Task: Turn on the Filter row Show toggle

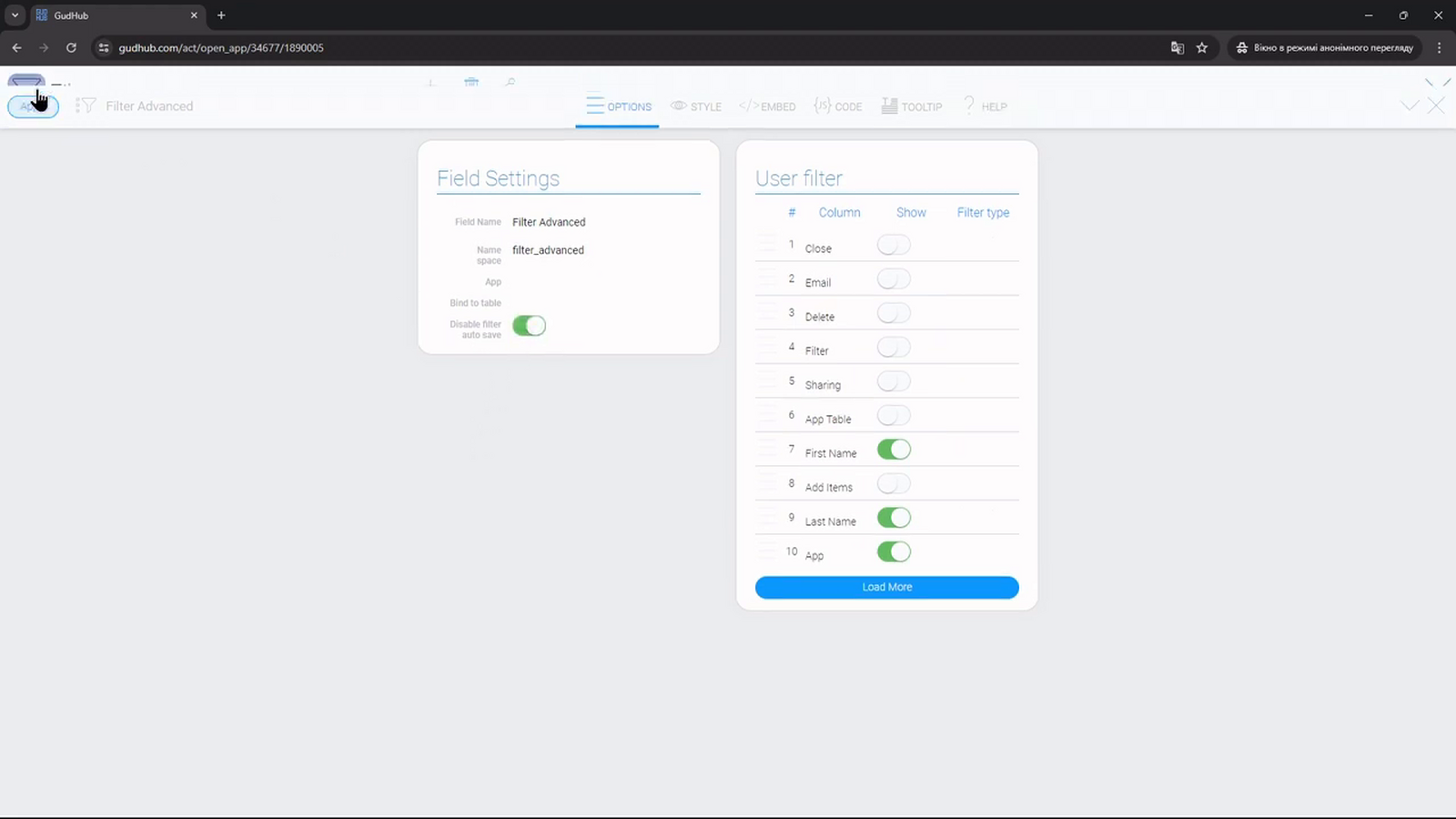Action: click(x=894, y=348)
